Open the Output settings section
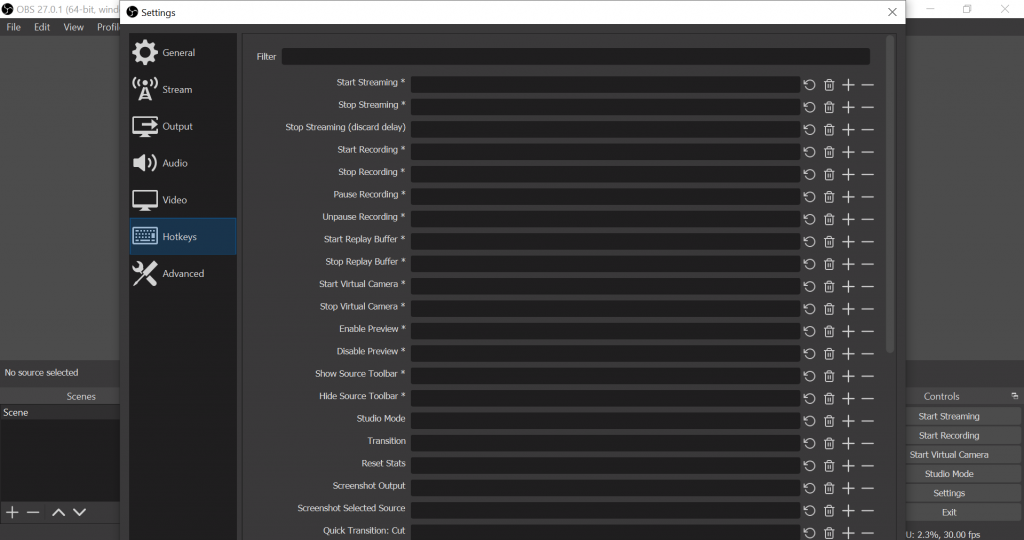This screenshot has height=540, width=1024. pos(183,126)
